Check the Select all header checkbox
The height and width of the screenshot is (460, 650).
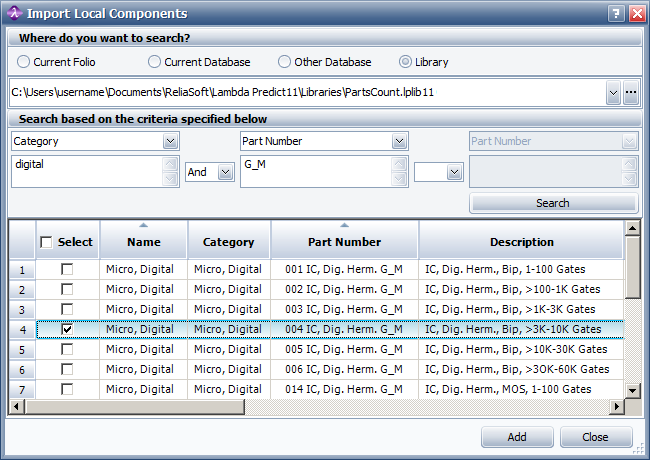(x=46, y=242)
